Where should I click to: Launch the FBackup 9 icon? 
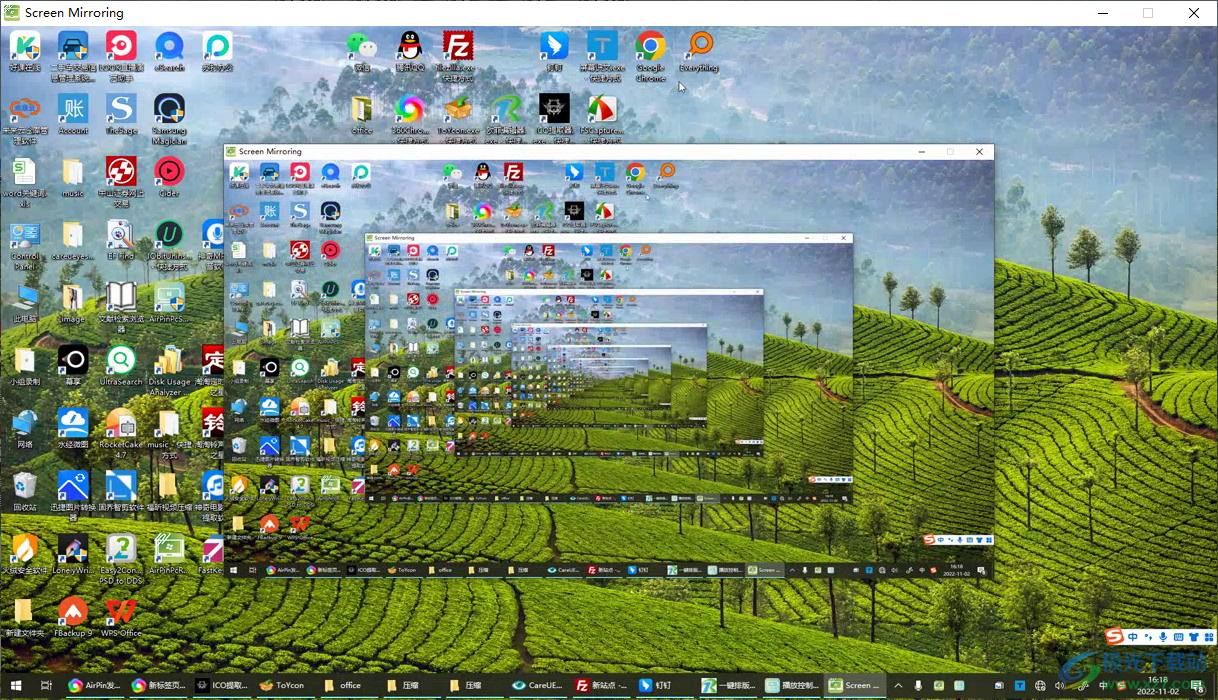click(x=73, y=611)
